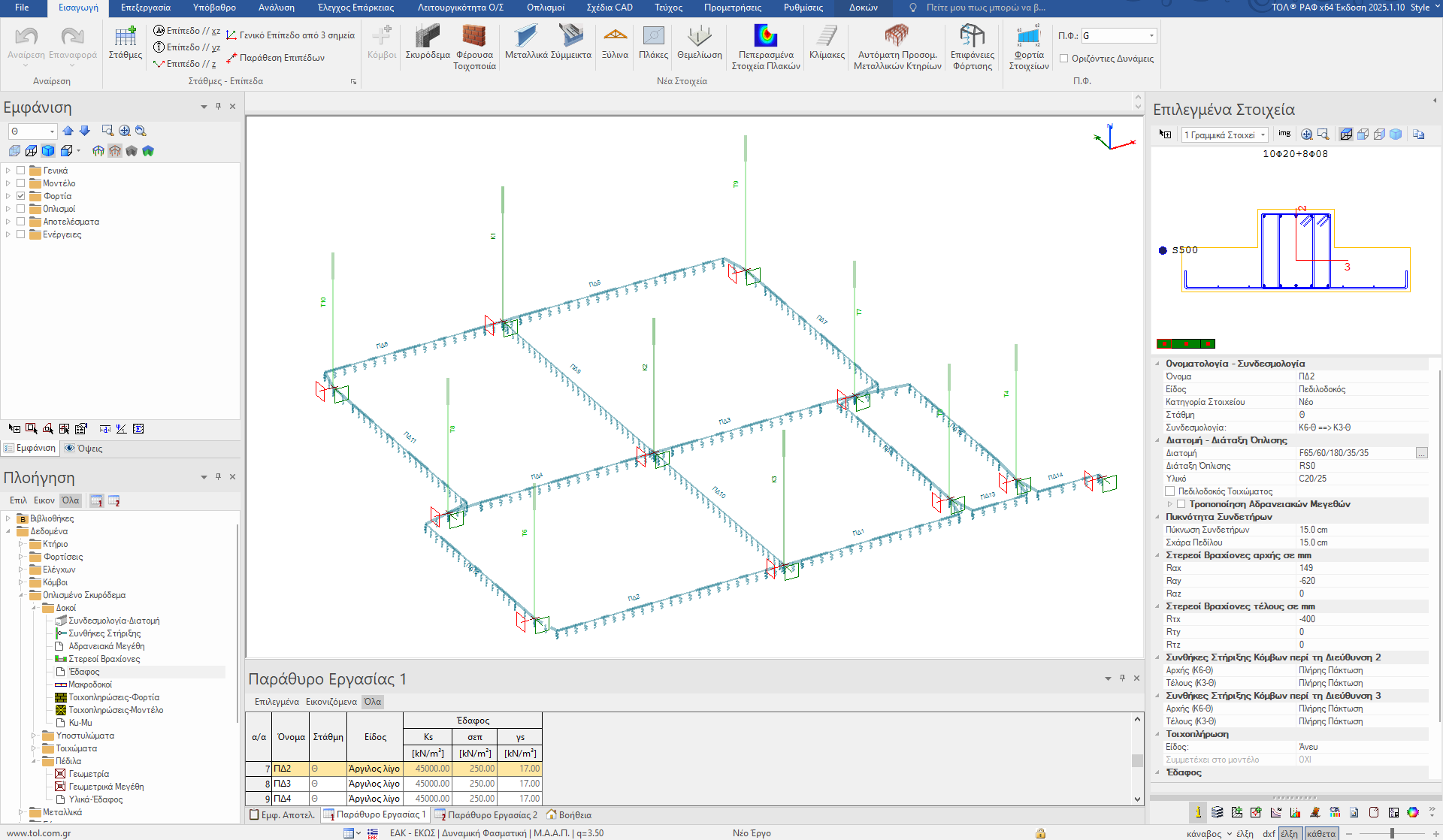
Task: Open the Φέρουσα Τοιχοποιία masonry tool
Action: pos(474,37)
